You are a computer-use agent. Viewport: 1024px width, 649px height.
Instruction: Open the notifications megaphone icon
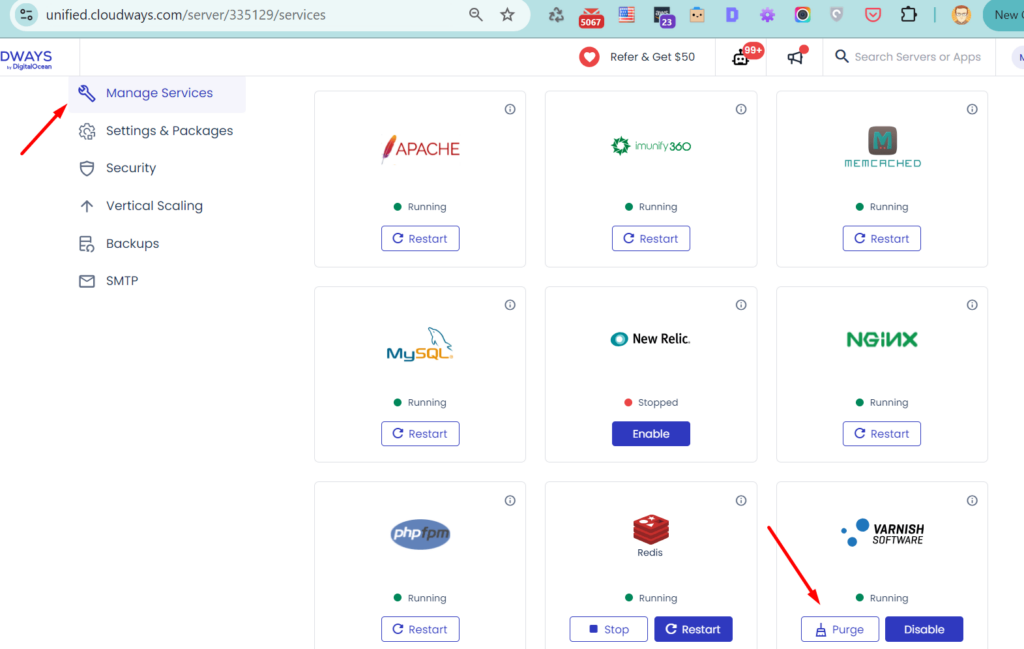[x=796, y=57]
